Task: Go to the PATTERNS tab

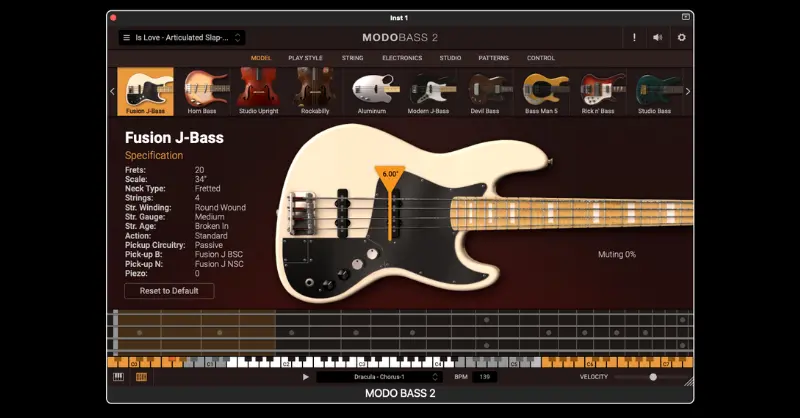Action: click(x=493, y=58)
